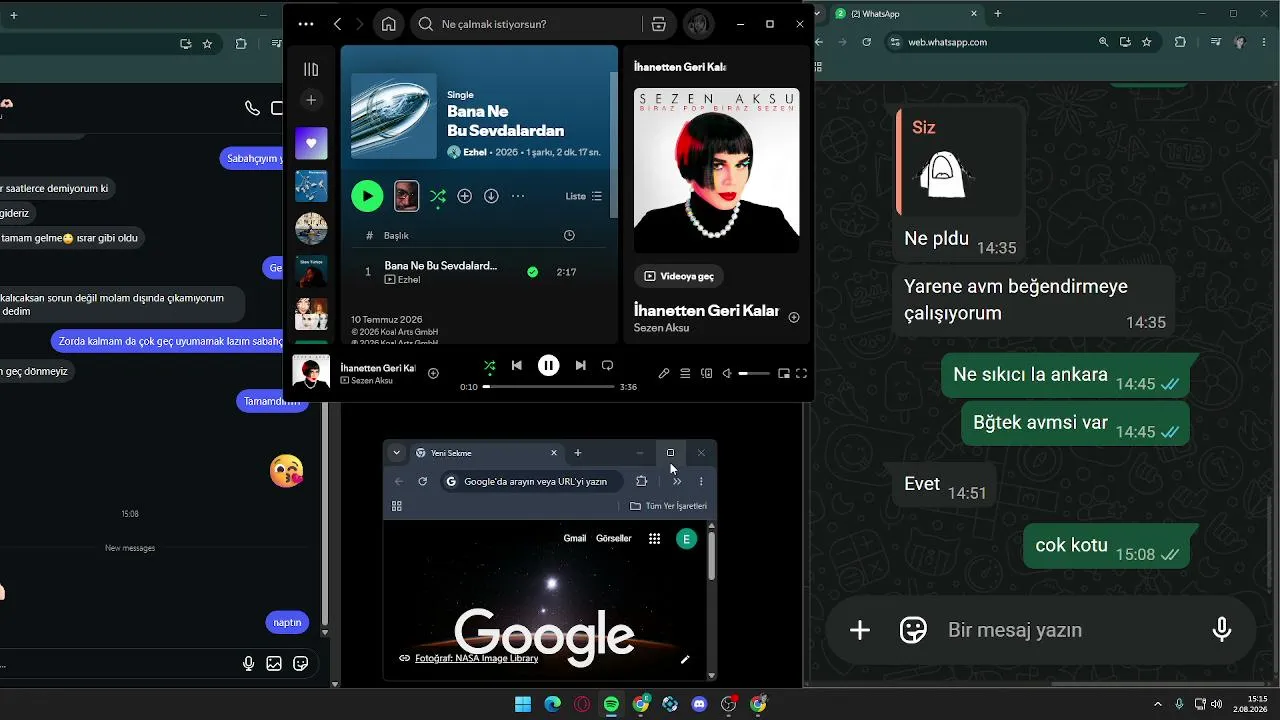Toggle shuffle for the single's track list

coord(438,197)
